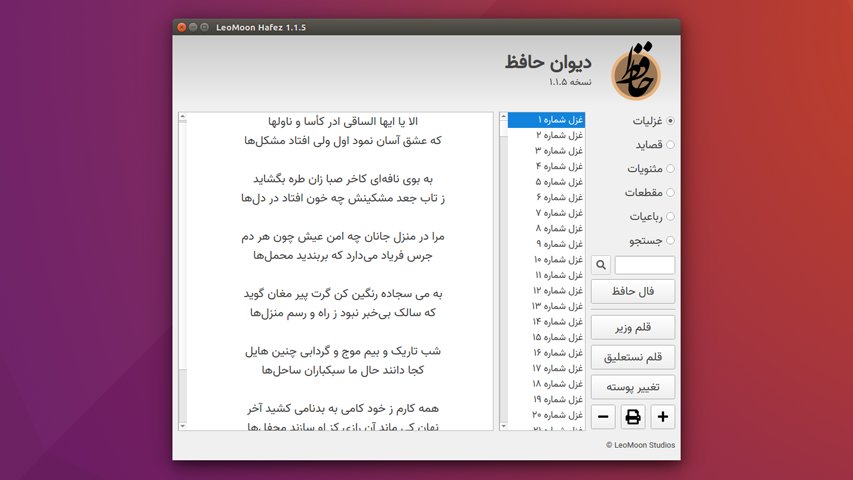
Task: Select غزل شماره ۱۸ in the list
Action: (x=546, y=384)
